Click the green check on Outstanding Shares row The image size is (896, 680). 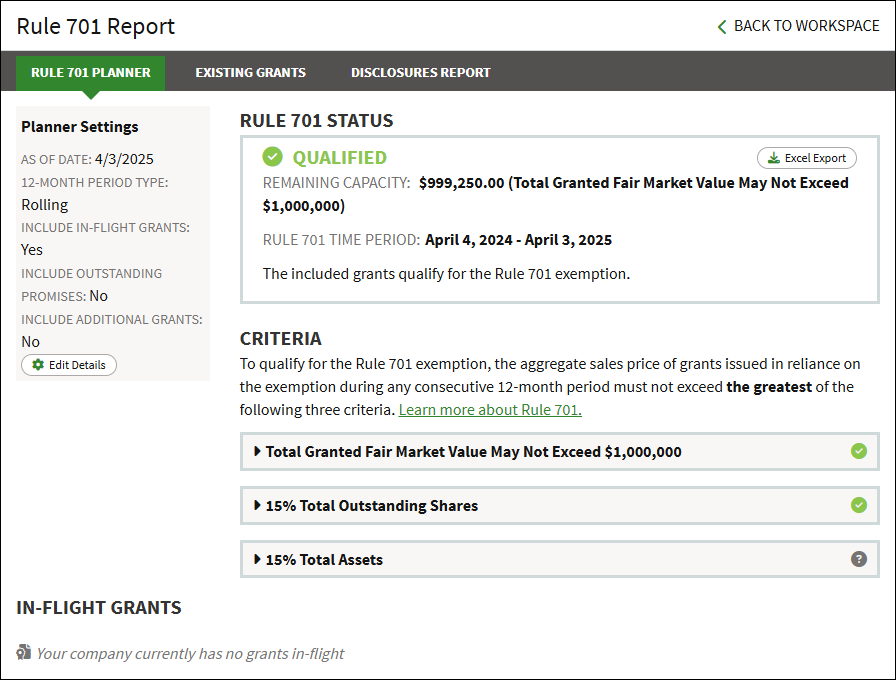[858, 505]
